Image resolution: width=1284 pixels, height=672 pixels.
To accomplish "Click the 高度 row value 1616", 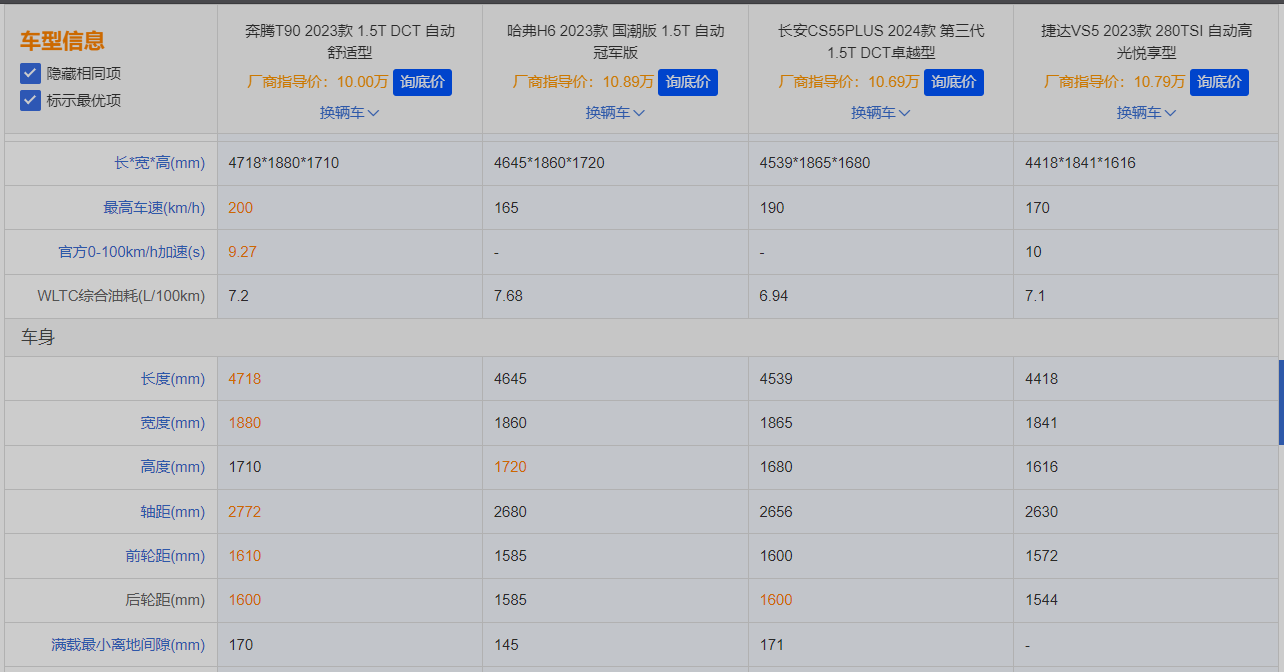I will [x=1041, y=467].
